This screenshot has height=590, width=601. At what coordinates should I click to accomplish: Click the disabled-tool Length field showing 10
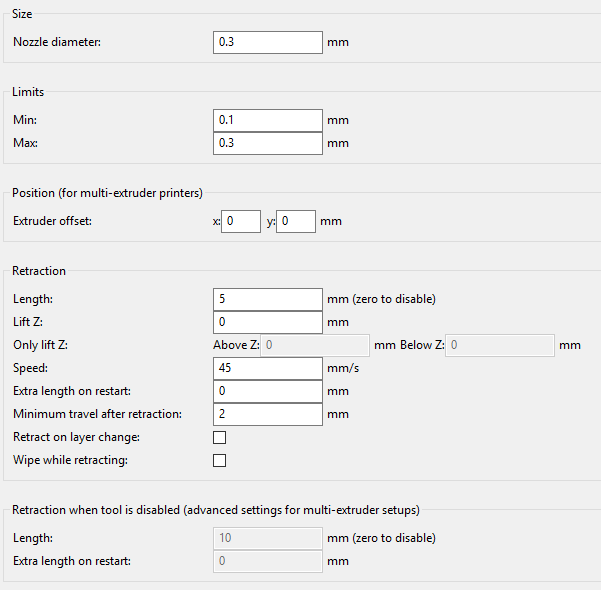[x=268, y=538]
